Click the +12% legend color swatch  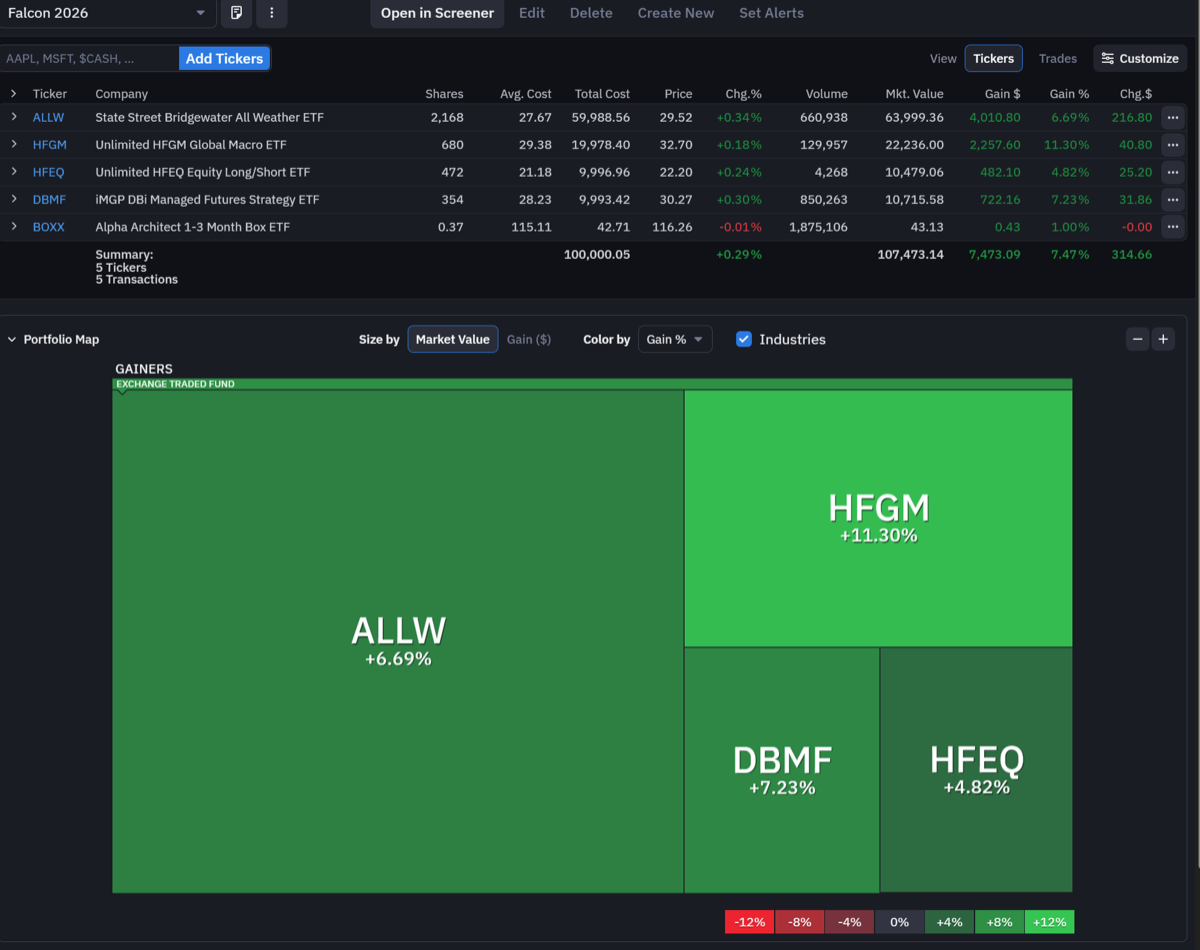[1049, 922]
